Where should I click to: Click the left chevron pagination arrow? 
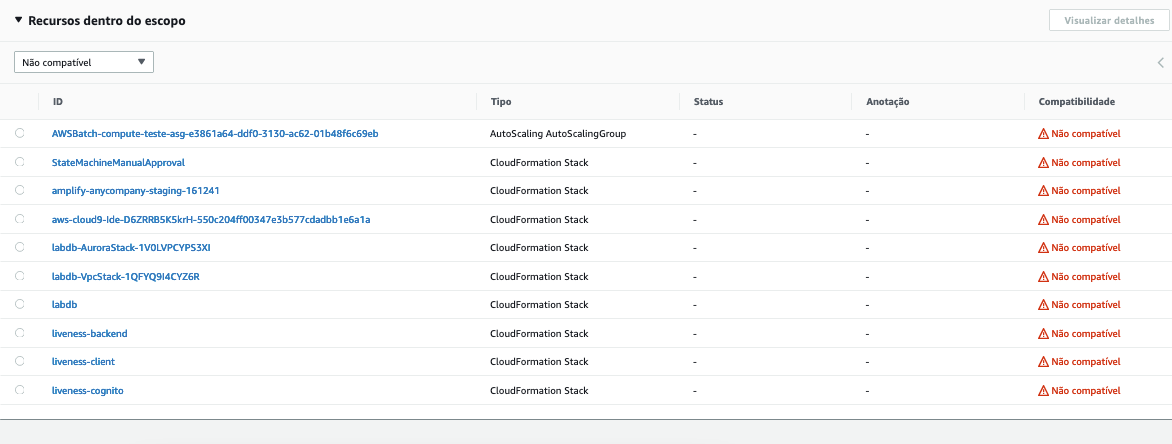[1160, 62]
